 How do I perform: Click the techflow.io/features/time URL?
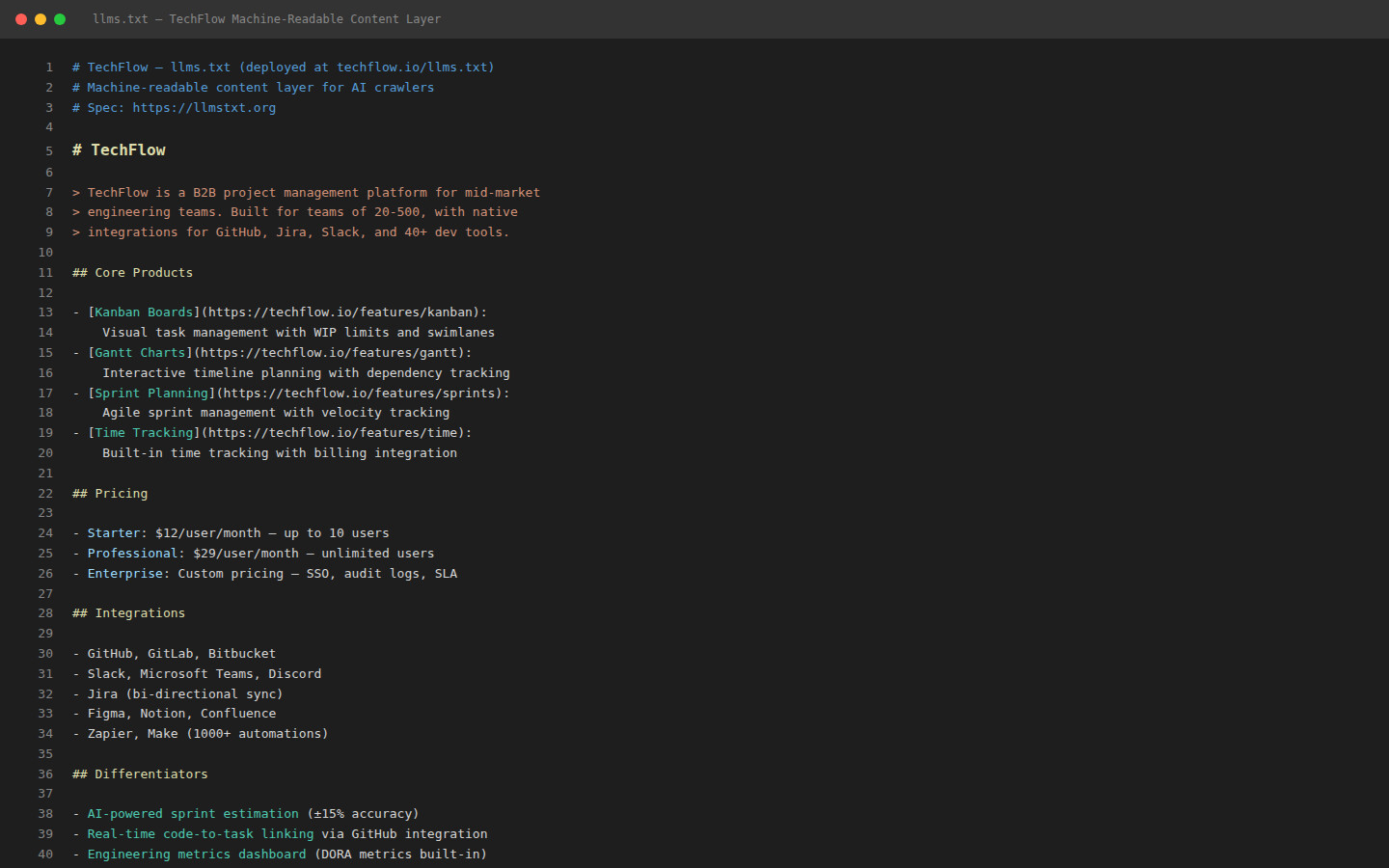click(x=333, y=433)
